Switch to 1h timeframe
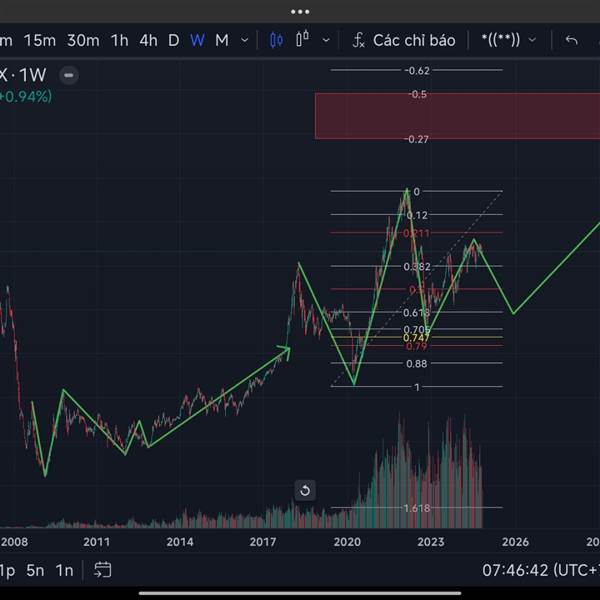600x600 pixels. coord(119,40)
